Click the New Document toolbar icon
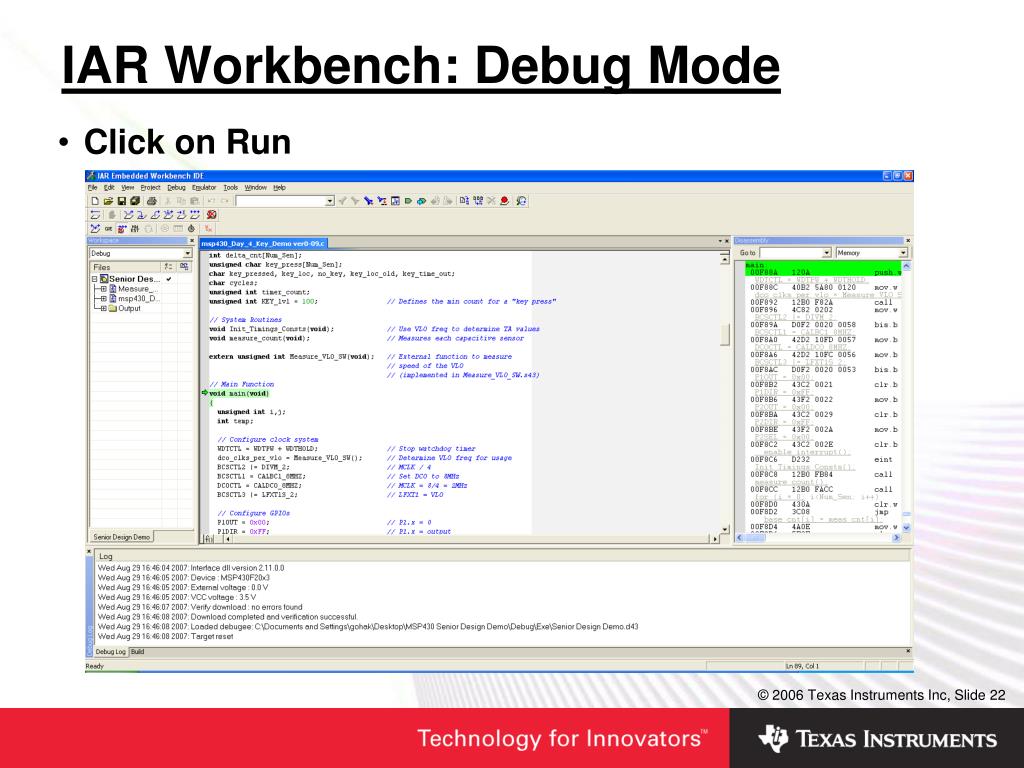The height and width of the screenshot is (768, 1024). tap(95, 201)
